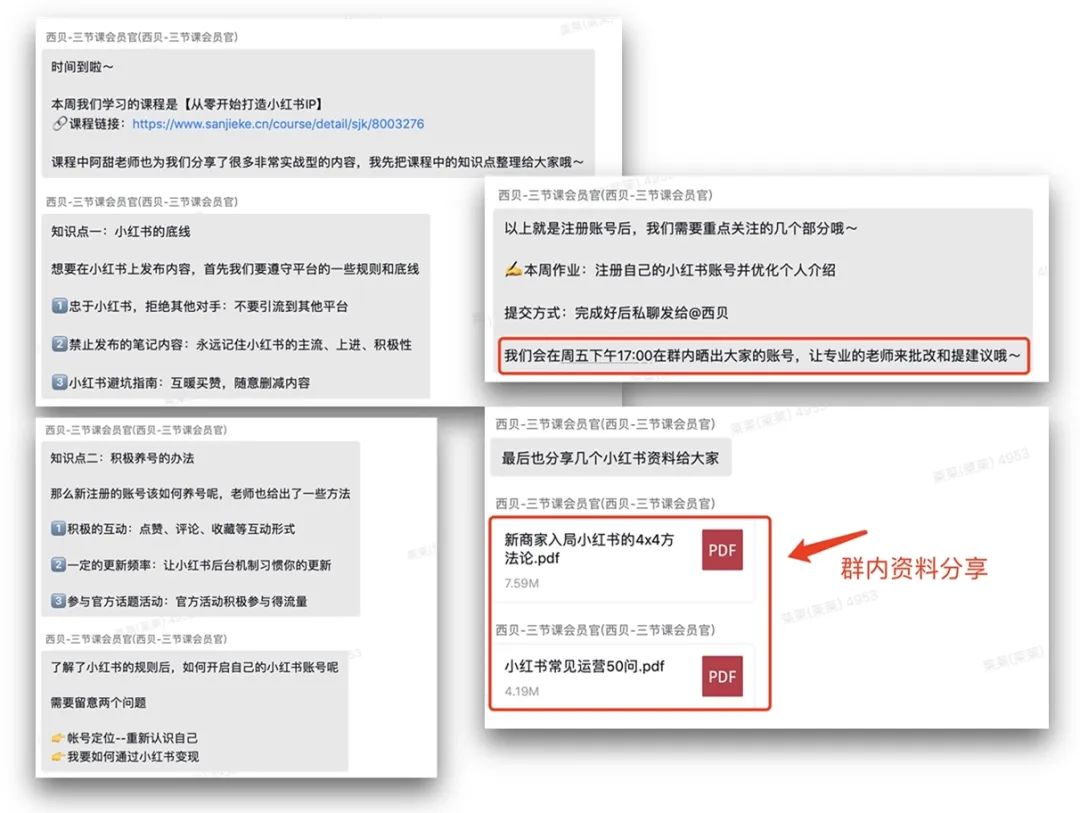Screen dimensions: 1080x813
Task: Click the link chain emoji before 课程链接
Action: pos(59,123)
